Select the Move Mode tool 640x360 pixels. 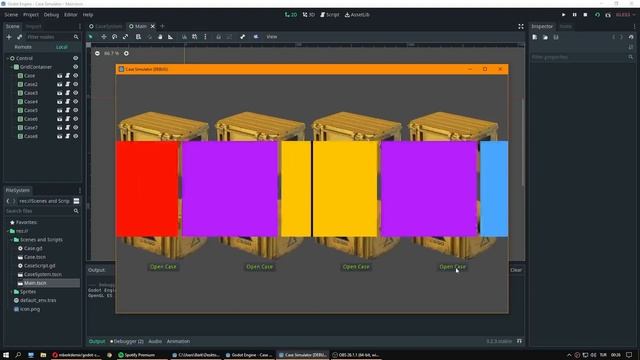click(104, 37)
